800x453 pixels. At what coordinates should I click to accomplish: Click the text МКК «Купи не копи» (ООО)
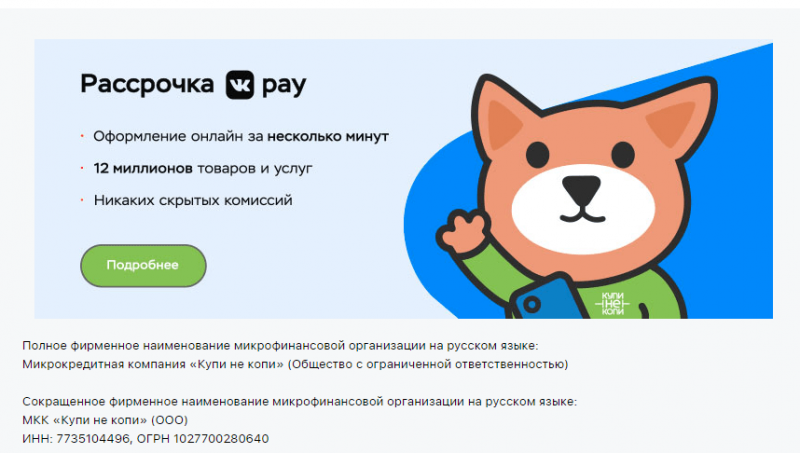coord(105,420)
